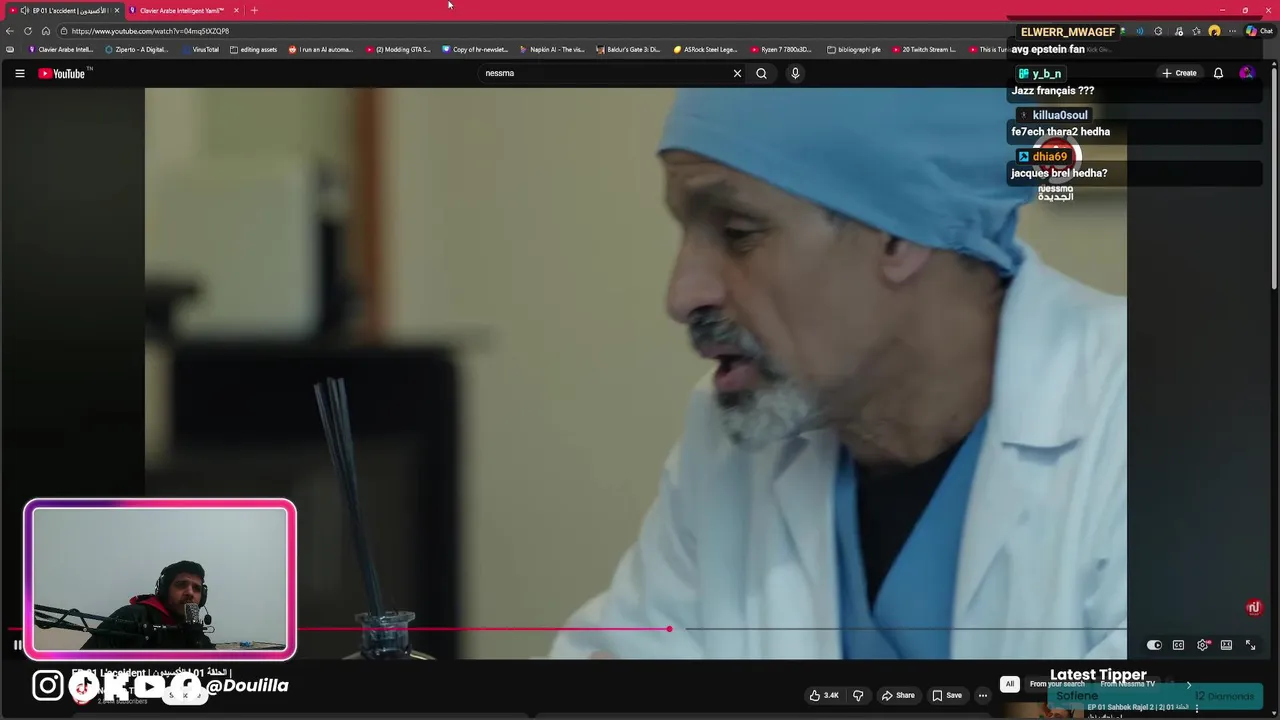Mute the tab via speaker icon
This screenshot has width=1280, height=720.
(25, 10)
